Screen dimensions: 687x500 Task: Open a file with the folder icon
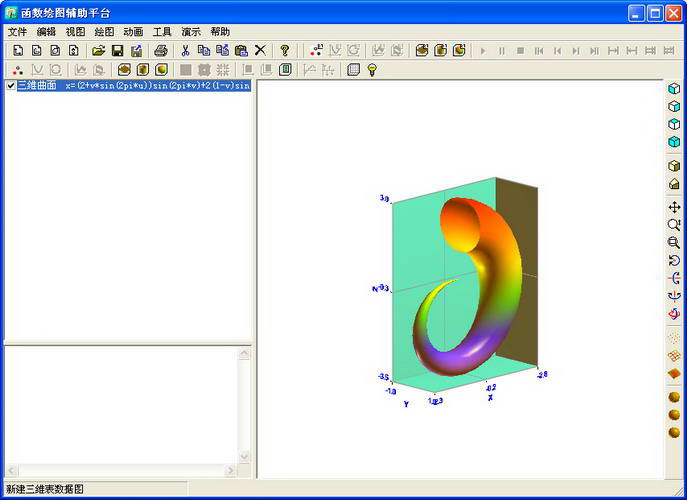tap(99, 50)
